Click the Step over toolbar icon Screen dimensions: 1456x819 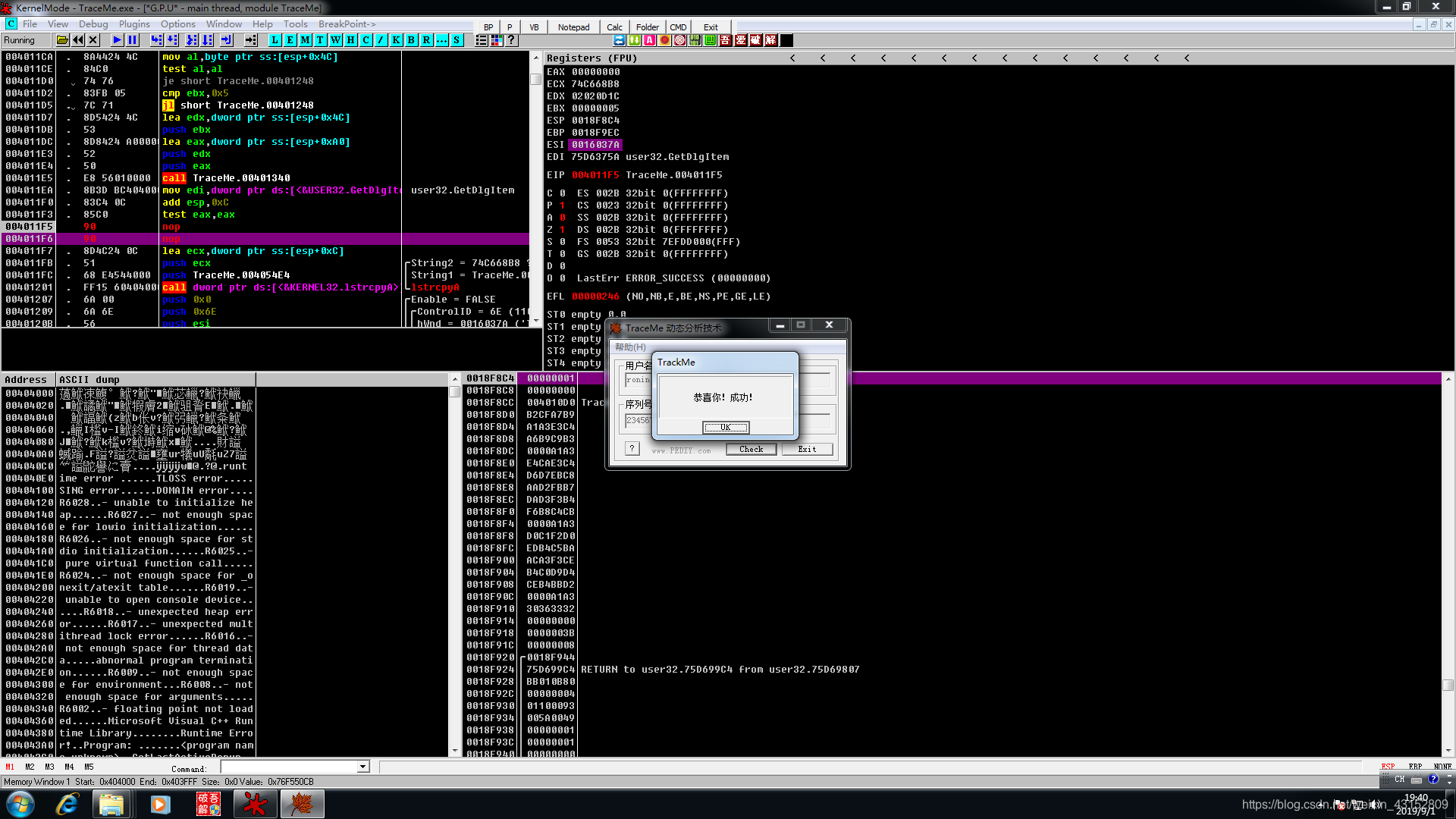(x=172, y=40)
